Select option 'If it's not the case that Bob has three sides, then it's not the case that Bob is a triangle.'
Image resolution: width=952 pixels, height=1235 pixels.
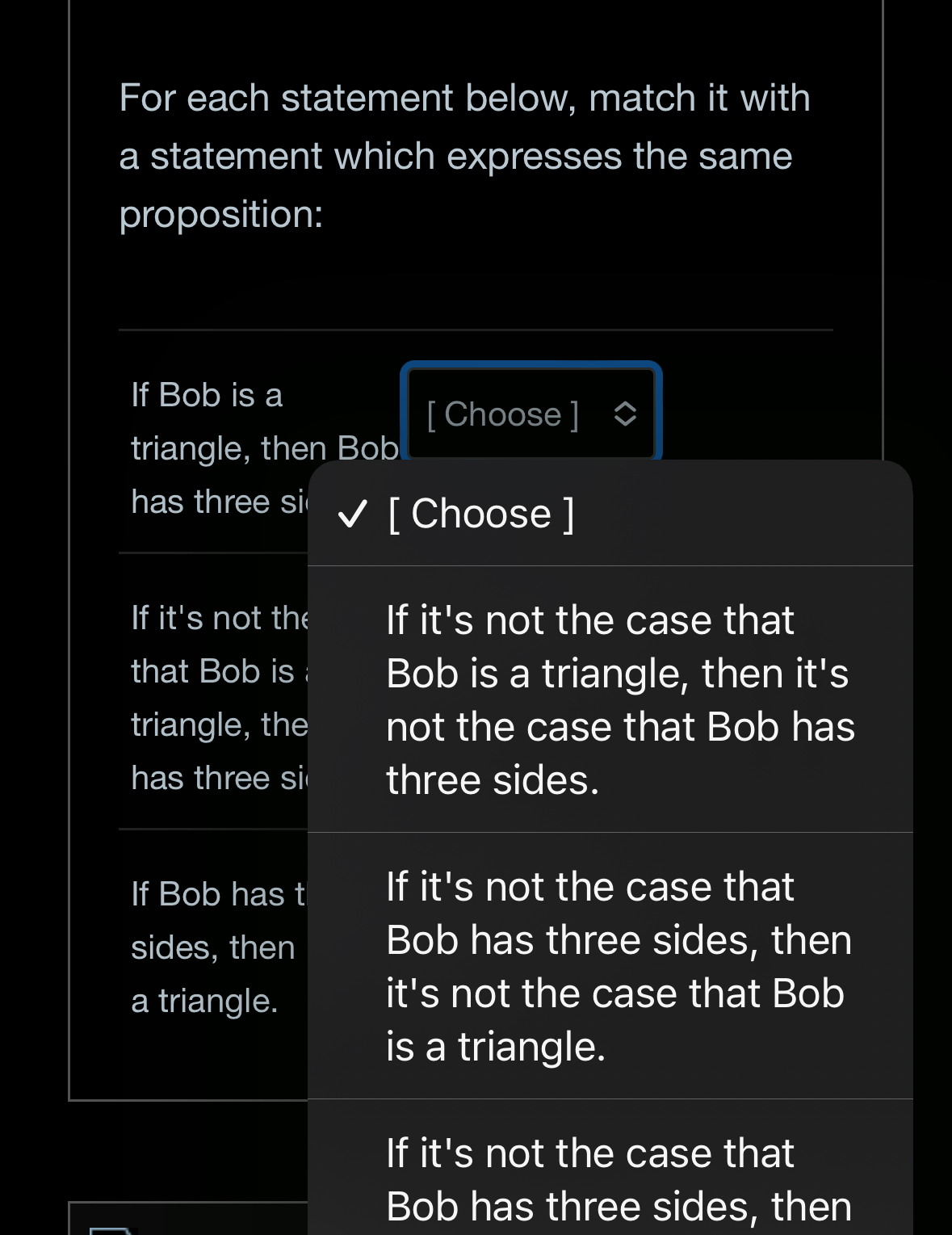pos(619,965)
